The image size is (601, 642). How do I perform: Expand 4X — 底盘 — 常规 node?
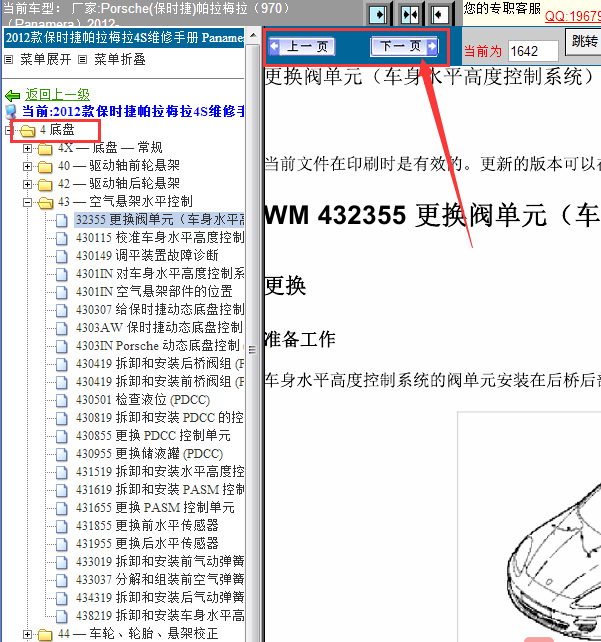(27, 148)
